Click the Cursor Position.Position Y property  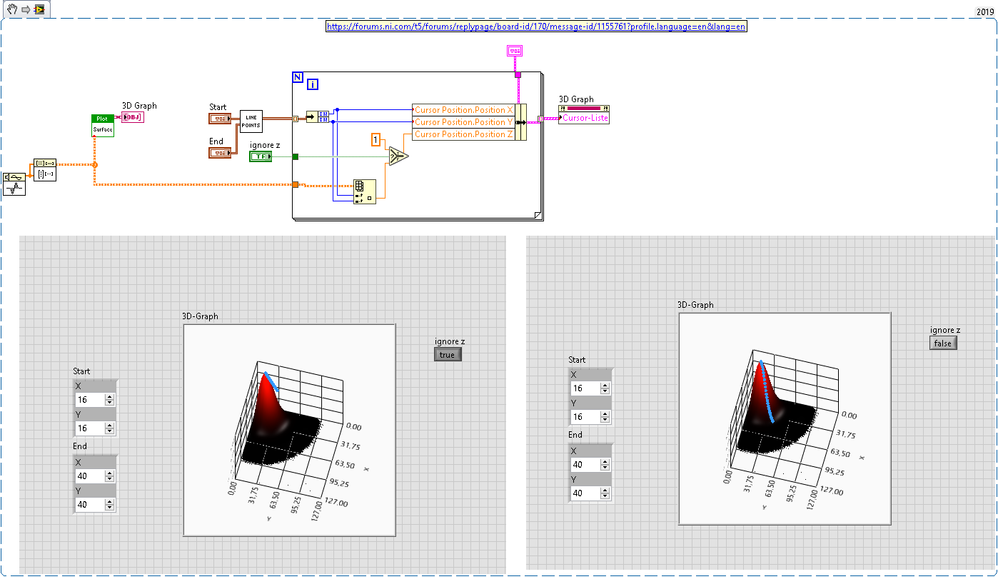click(x=463, y=122)
